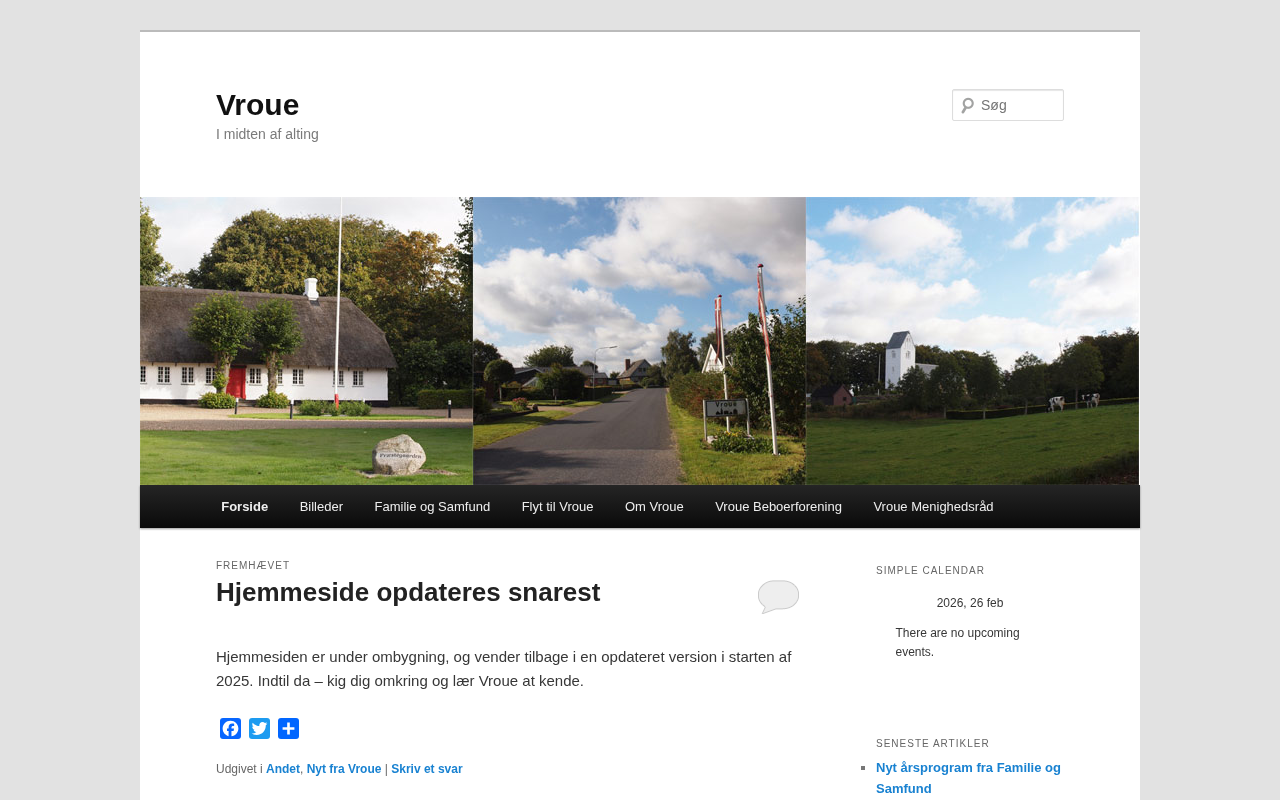The image size is (1280, 800).
Task: Click the calendar date 2026, 26 feb
Action: [970, 603]
